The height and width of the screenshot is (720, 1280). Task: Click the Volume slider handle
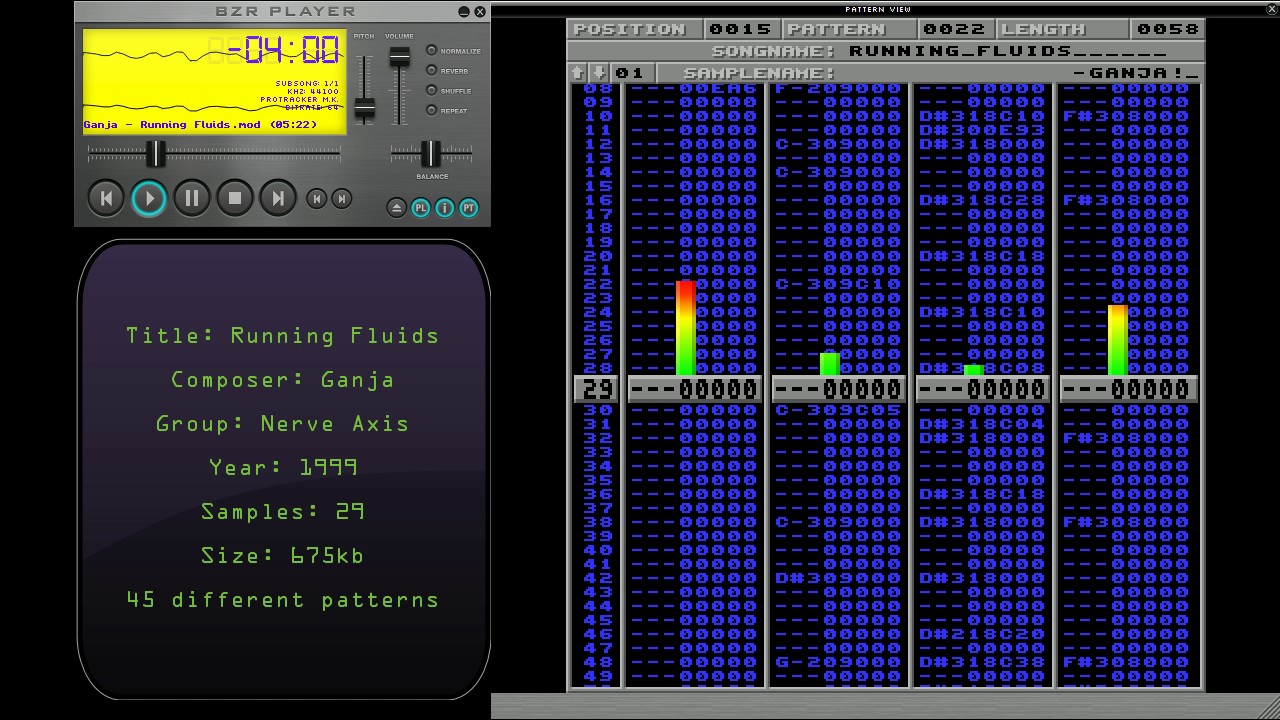click(x=400, y=57)
